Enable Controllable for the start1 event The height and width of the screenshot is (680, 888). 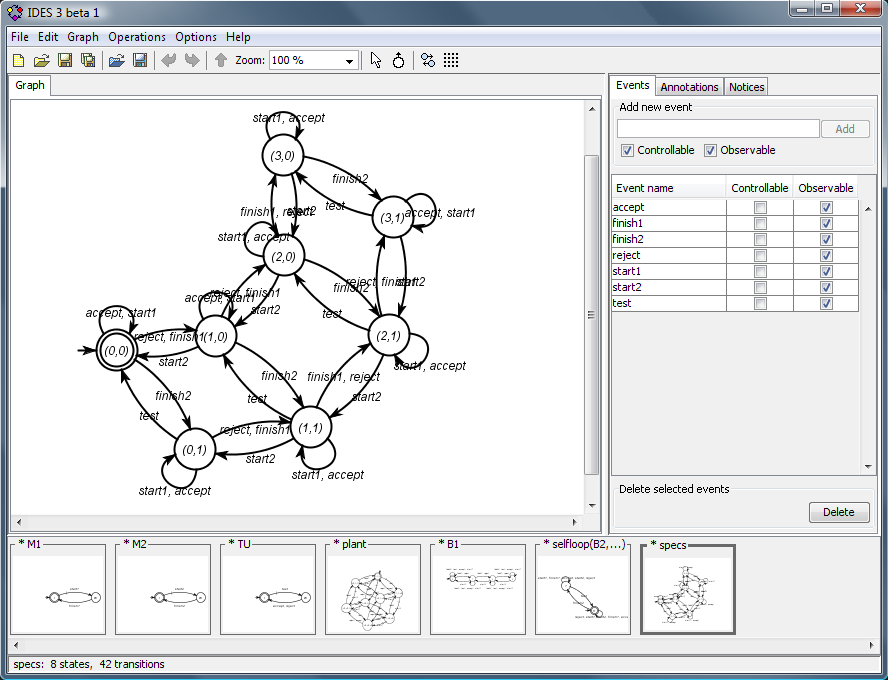761,271
